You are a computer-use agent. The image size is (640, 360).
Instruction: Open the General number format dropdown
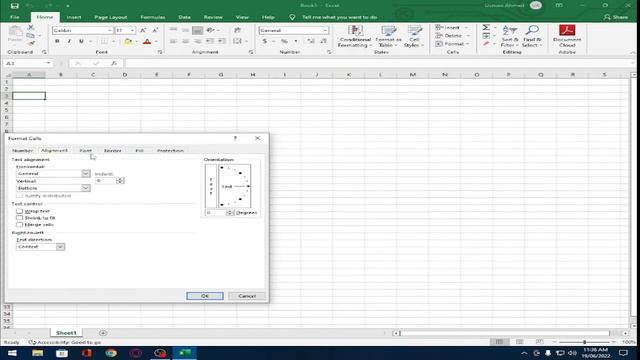coord(325,31)
